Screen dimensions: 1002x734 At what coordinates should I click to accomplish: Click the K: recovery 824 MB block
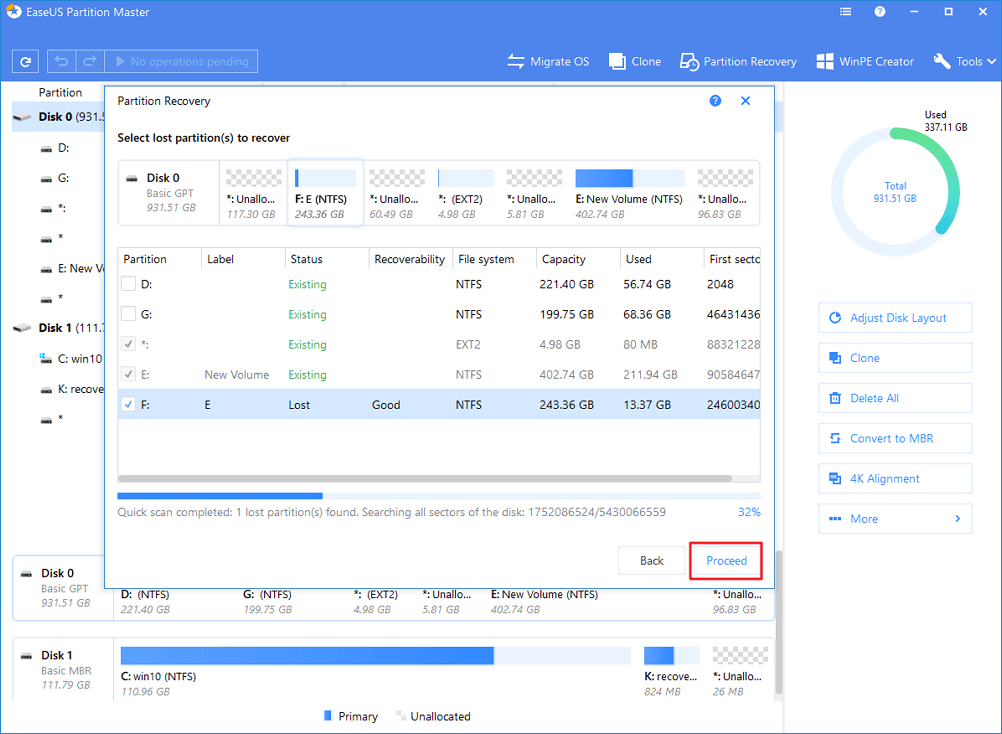pos(671,671)
